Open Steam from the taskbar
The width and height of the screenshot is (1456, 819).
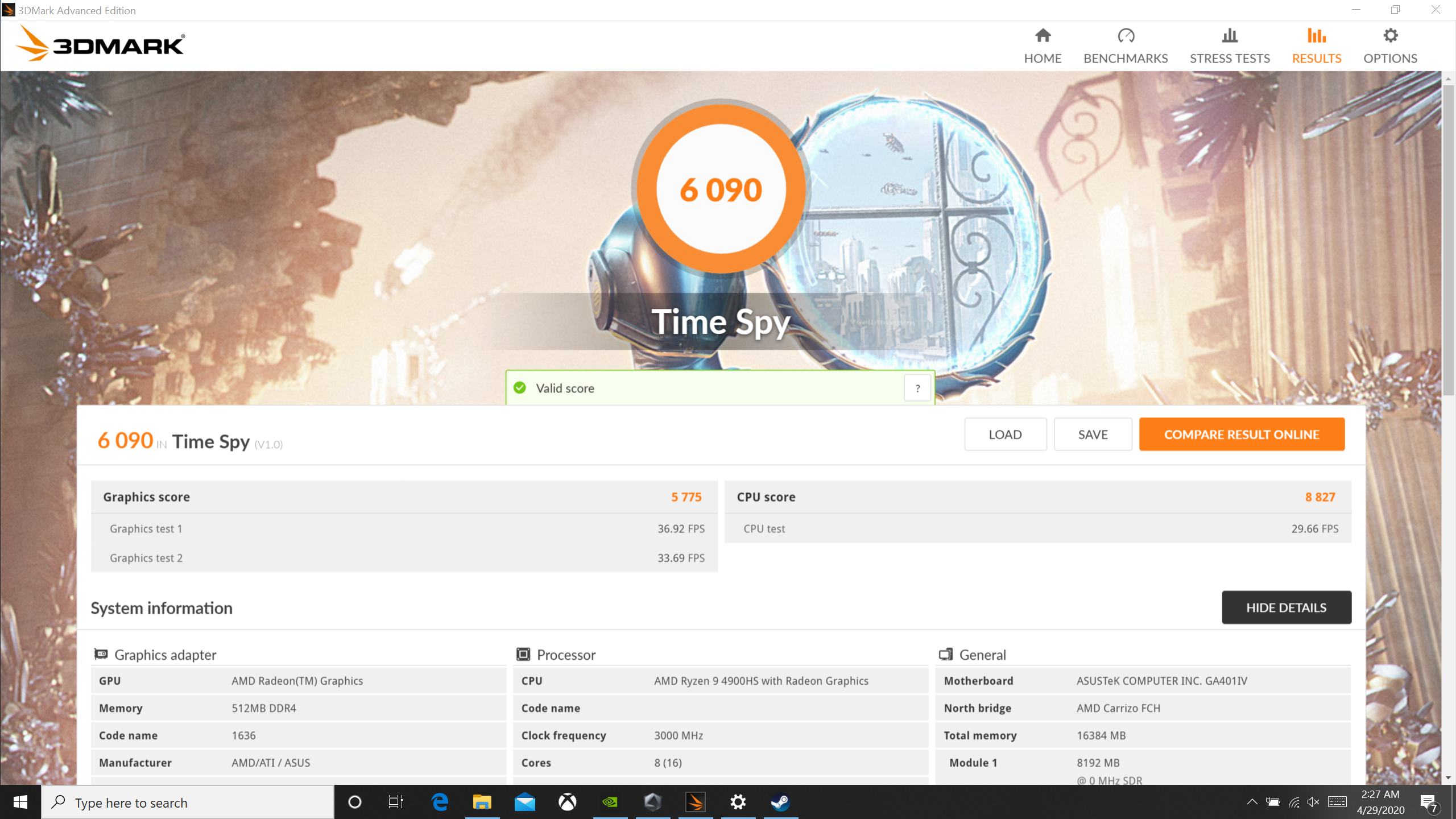pyautogui.click(x=780, y=802)
